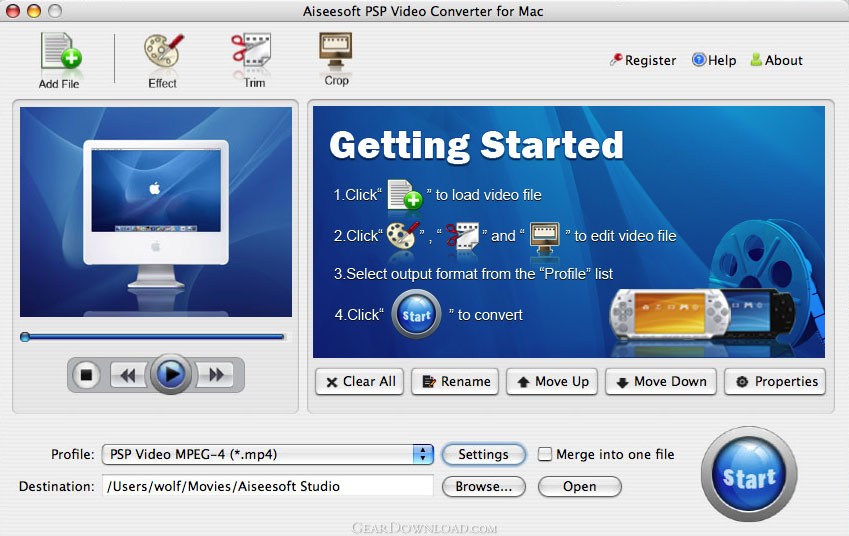Click the add-file icon in Getting Started step 1
849x536 pixels.
pyautogui.click(x=404, y=194)
